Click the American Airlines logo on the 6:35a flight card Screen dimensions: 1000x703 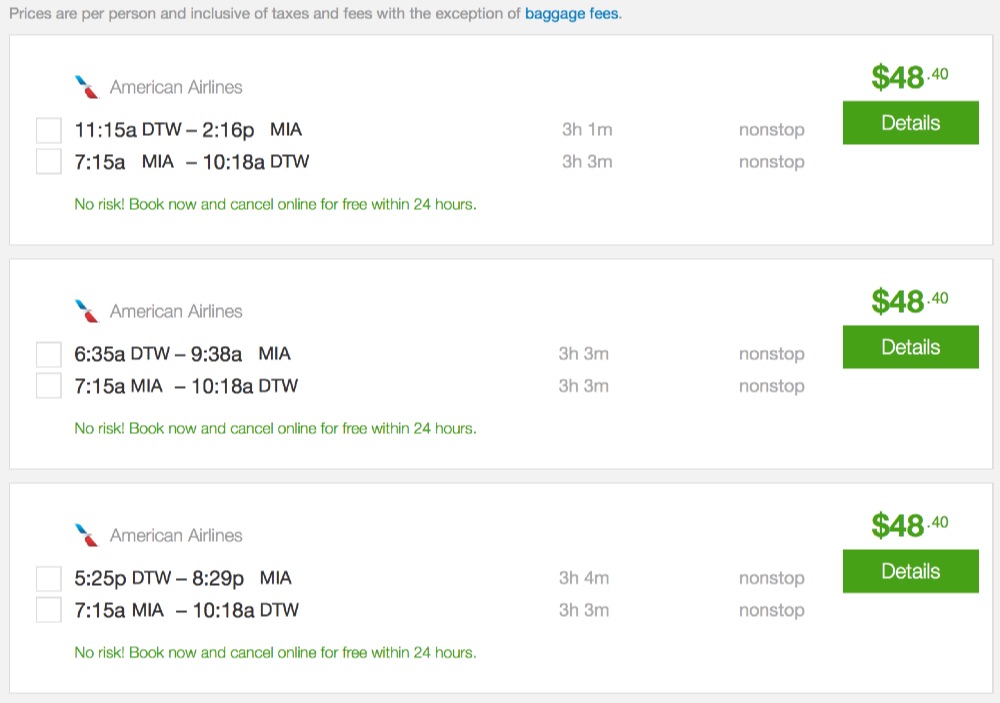(x=88, y=311)
